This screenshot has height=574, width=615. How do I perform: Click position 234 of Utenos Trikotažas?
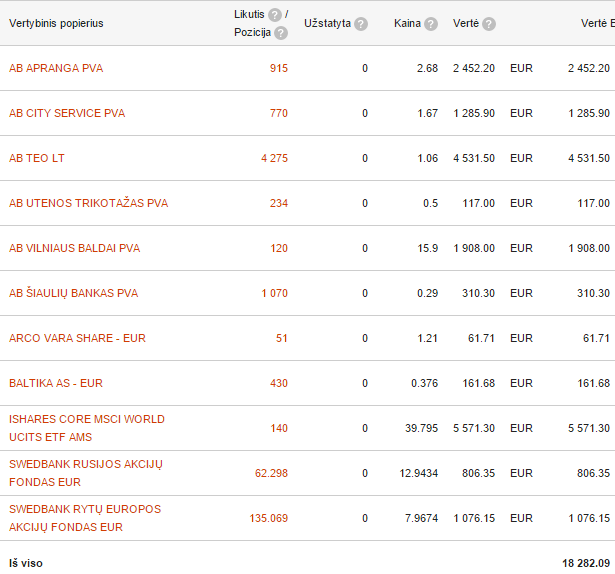[x=279, y=203]
